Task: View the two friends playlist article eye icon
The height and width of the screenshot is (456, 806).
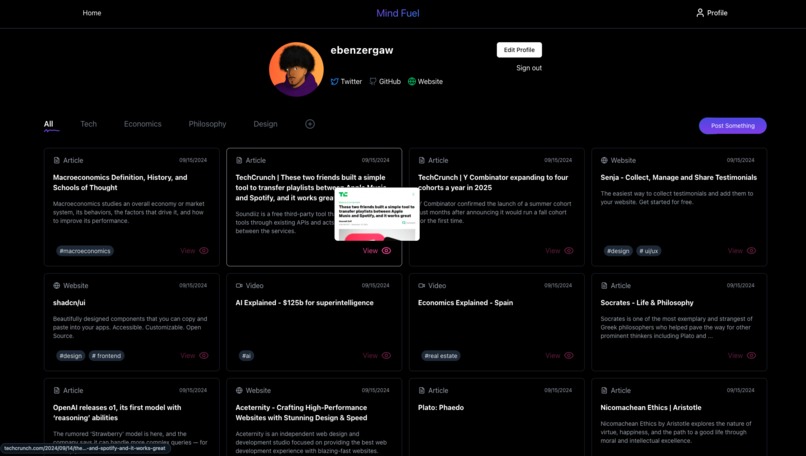Action: pyautogui.click(x=387, y=251)
